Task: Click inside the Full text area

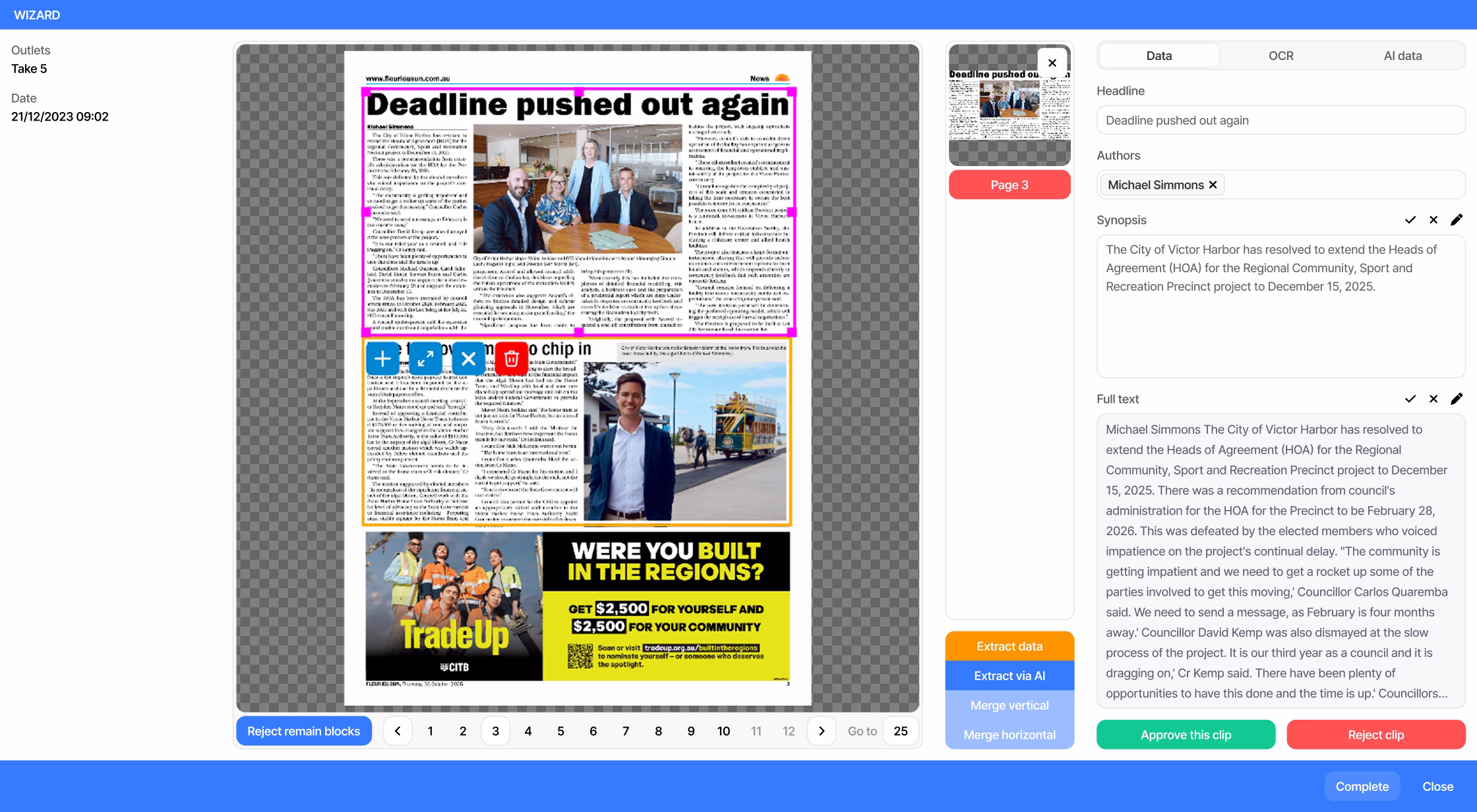Action: point(1281,561)
